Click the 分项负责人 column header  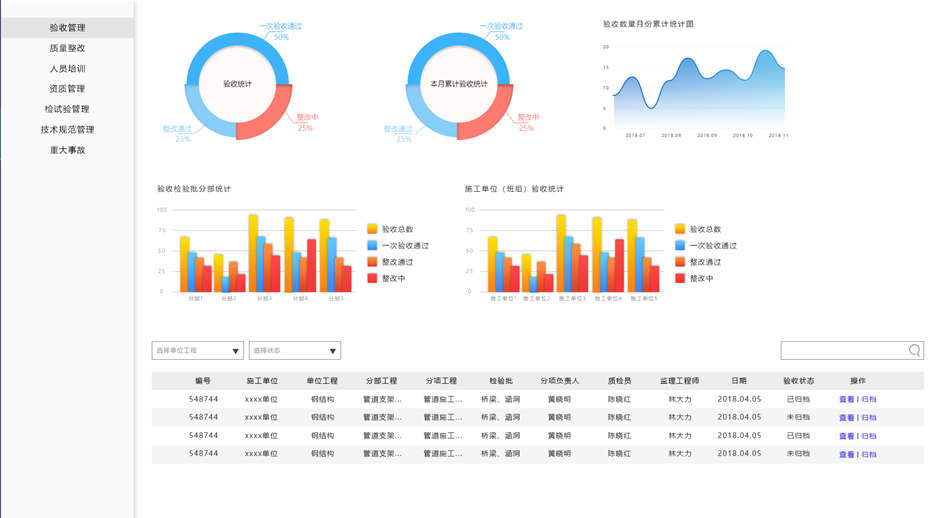tap(559, 381)
